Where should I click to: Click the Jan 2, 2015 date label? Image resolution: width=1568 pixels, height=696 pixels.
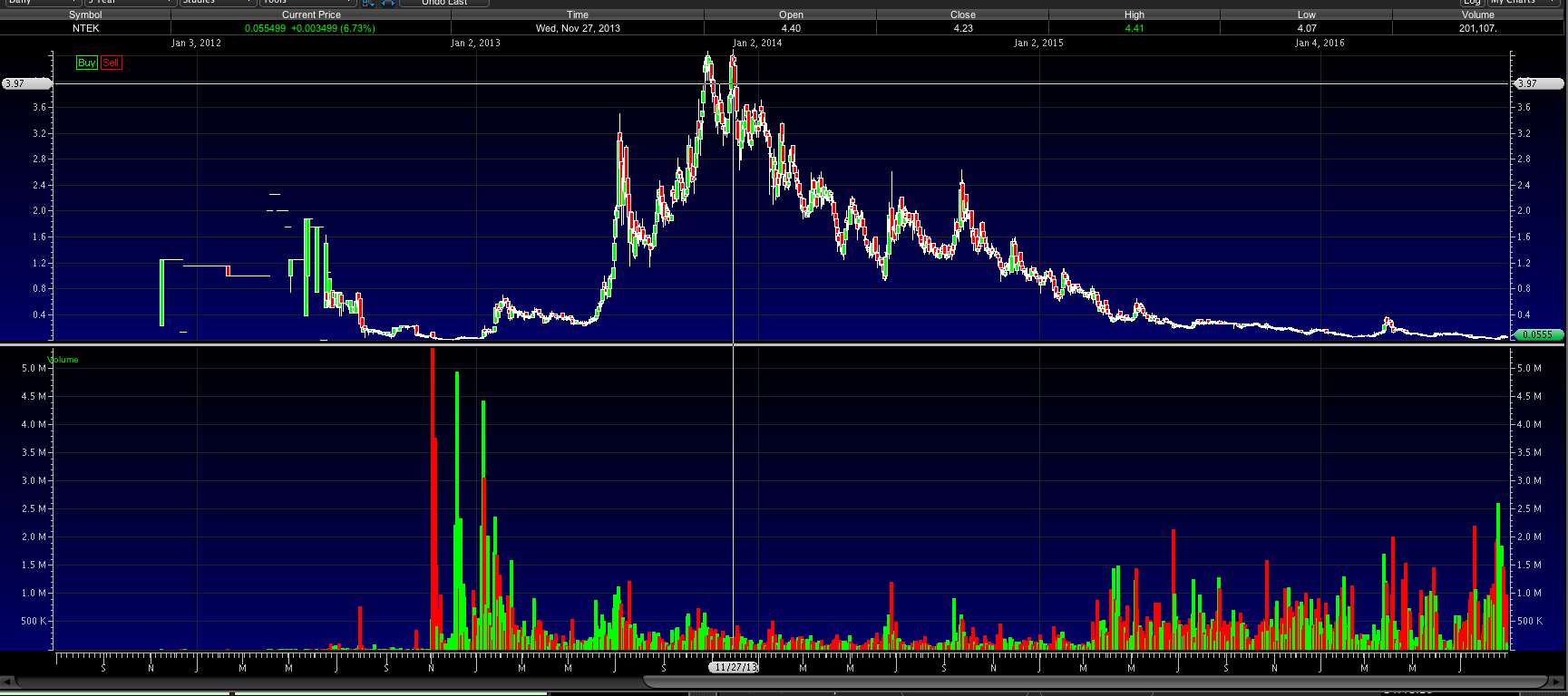click(1038, 43)
